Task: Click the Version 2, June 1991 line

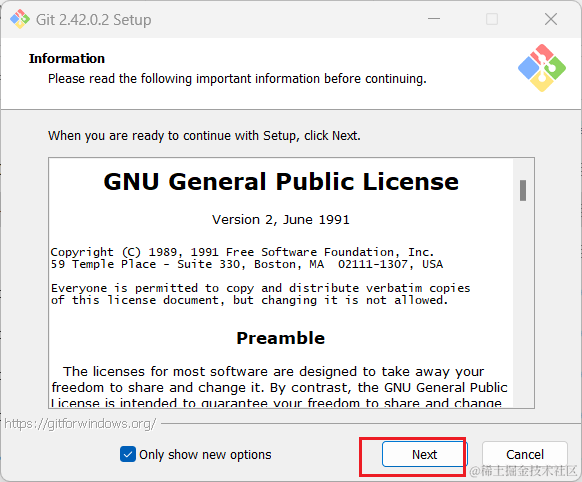Action: [x=281, y=220]
